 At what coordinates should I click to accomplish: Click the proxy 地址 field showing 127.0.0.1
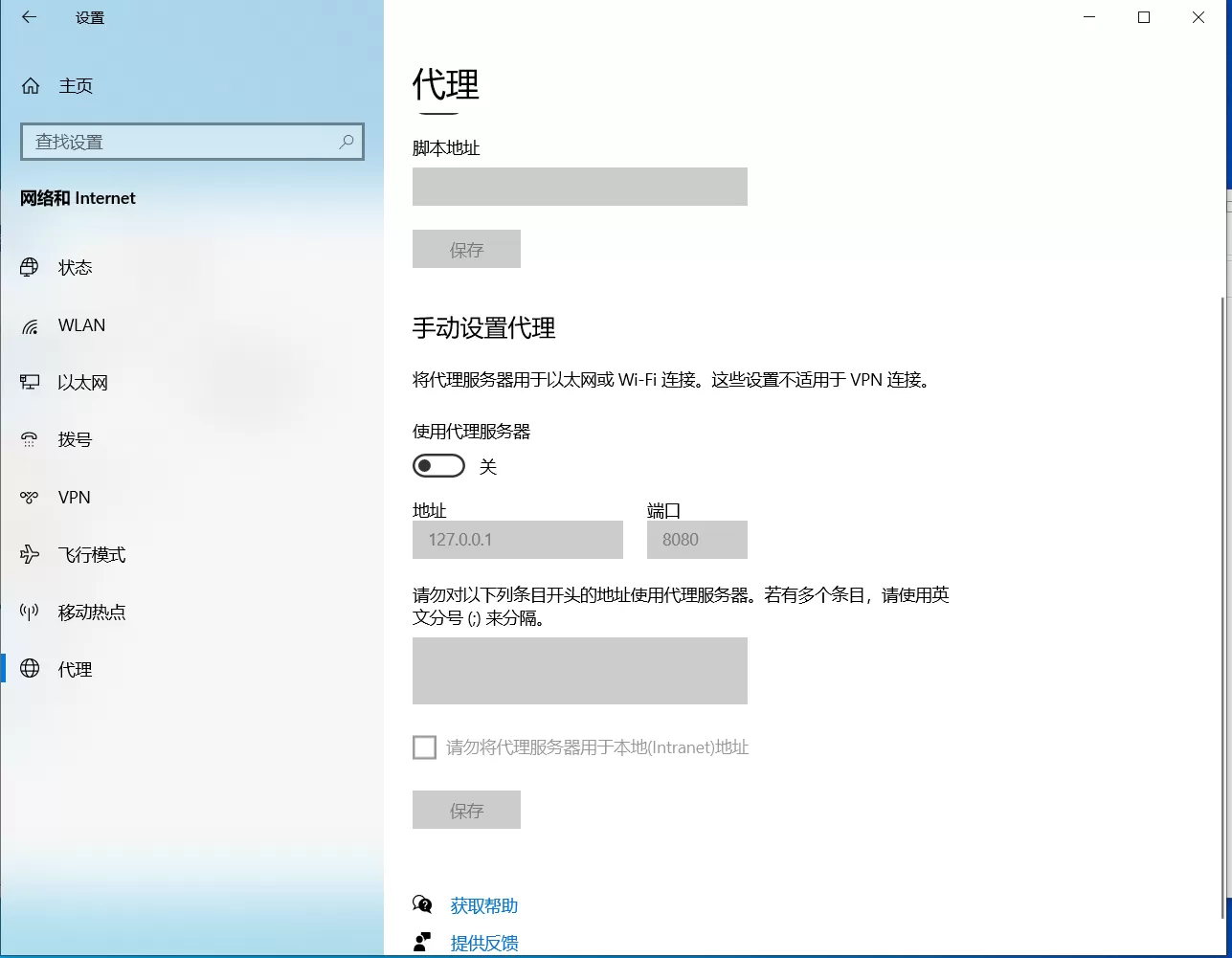point(517,540)
